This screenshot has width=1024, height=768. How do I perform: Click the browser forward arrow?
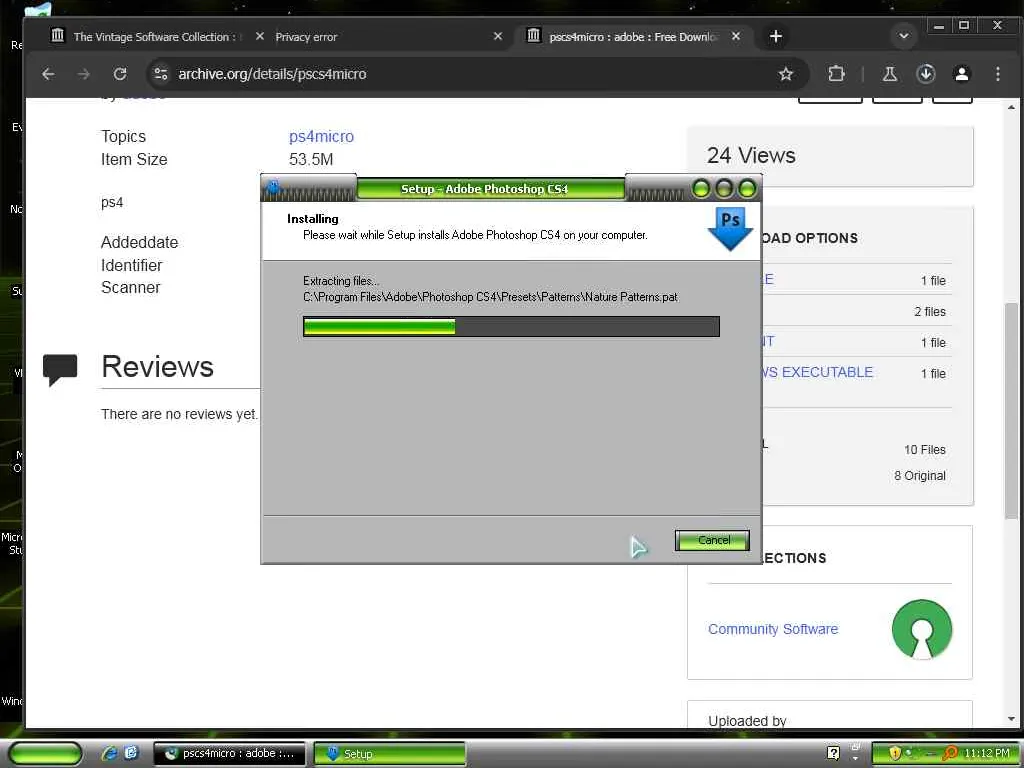tap(84, 74)
